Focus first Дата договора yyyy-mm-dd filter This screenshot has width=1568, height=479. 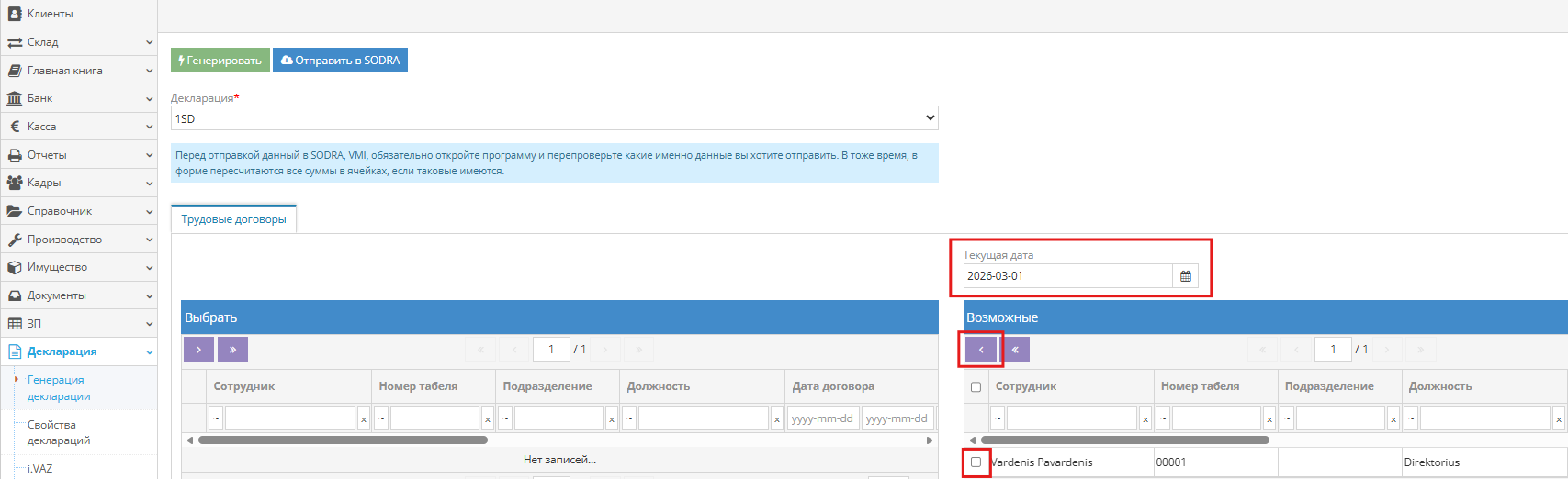click(823, 418)
